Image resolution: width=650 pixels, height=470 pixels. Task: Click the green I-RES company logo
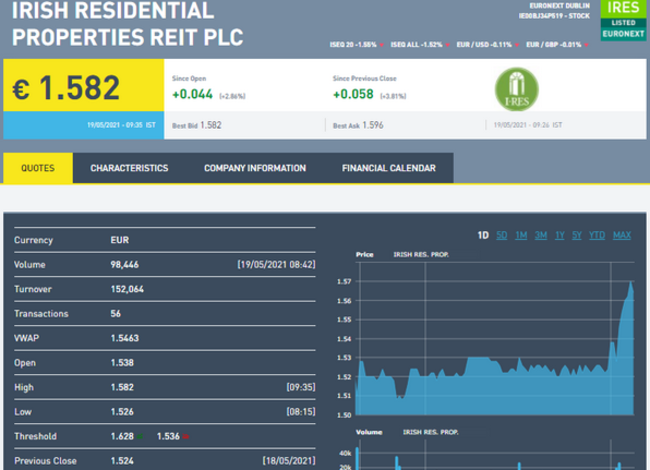(x=517, y=88)
